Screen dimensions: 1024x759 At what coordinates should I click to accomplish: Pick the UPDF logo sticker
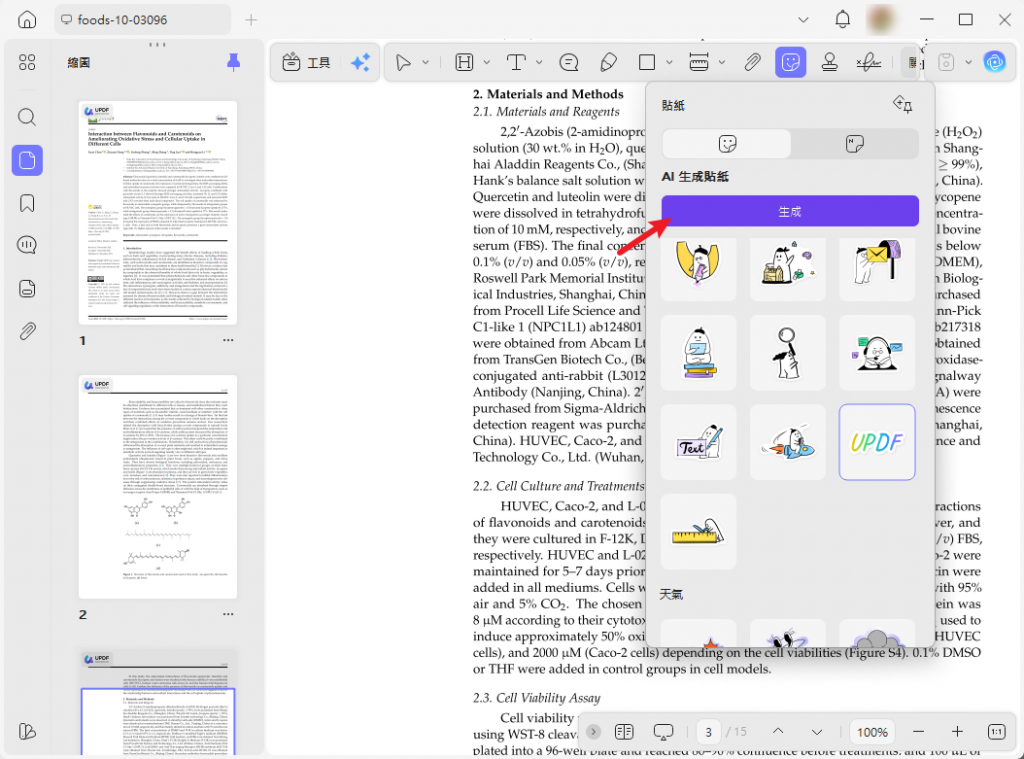pyautogui.click(x=877, y=442)
